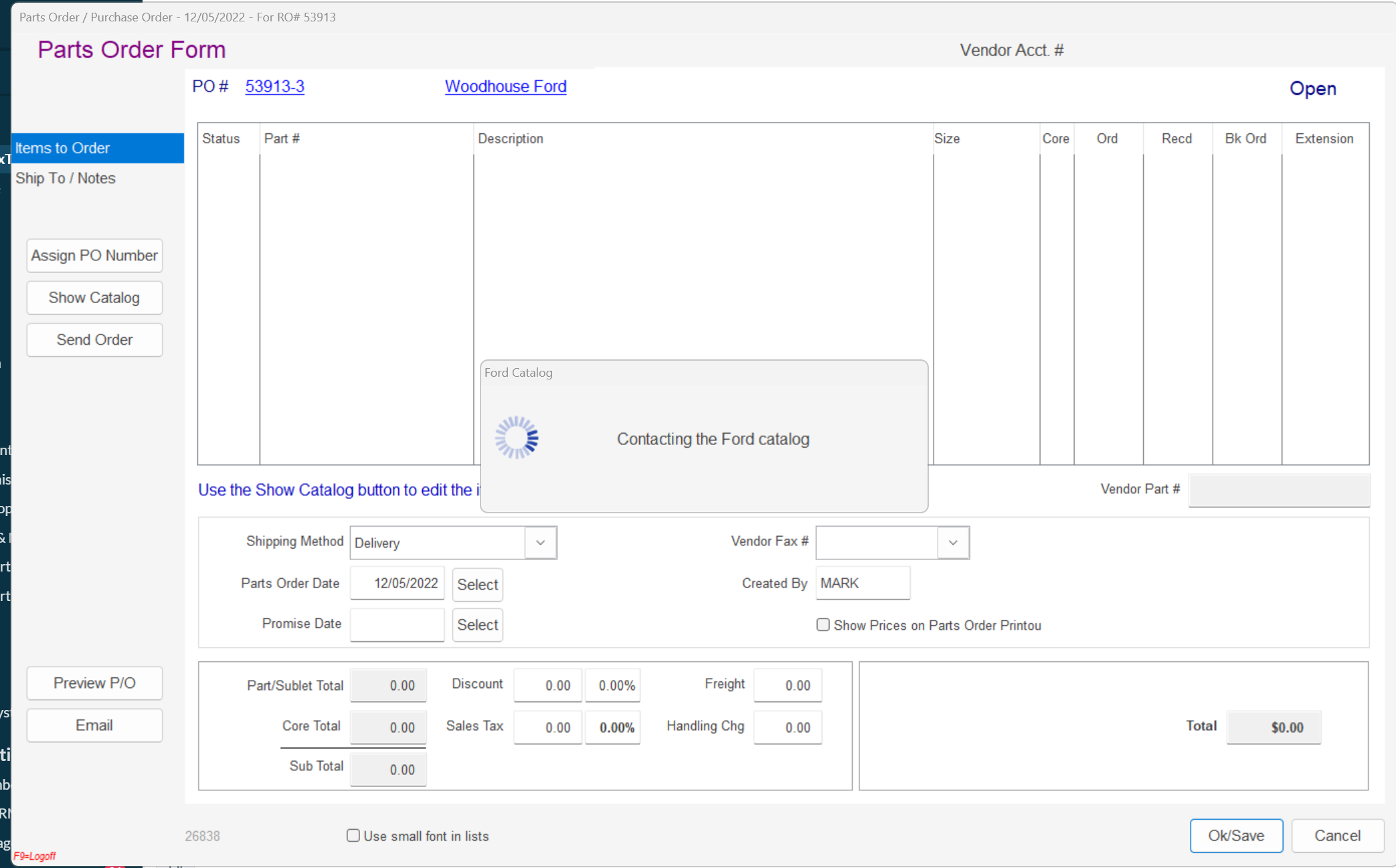Click the Created By field showing MARK
Screen dimensions: 1396x868
863,584
